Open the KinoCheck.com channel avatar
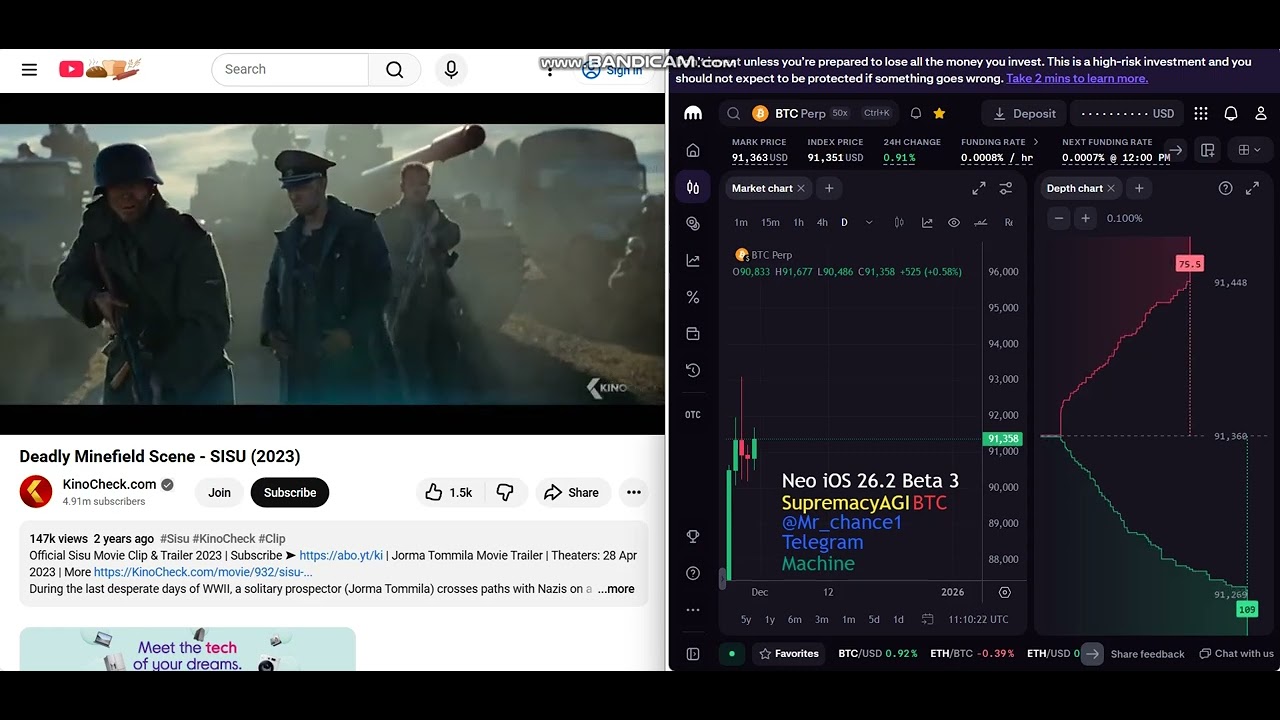 36,492
